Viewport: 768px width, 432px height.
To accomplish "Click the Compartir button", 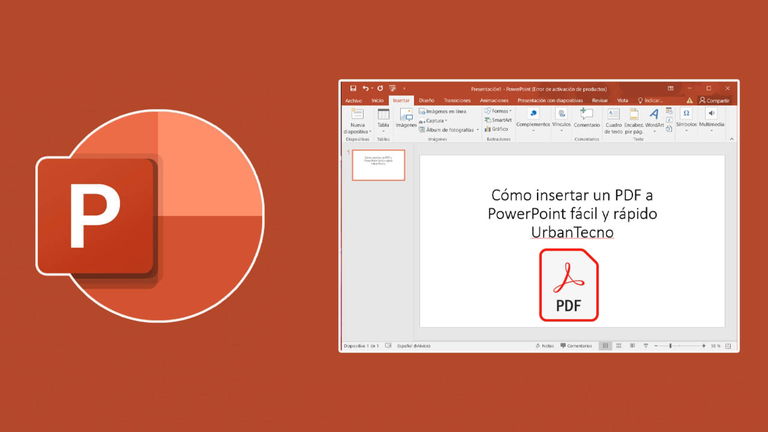I will tap(714, 100).
